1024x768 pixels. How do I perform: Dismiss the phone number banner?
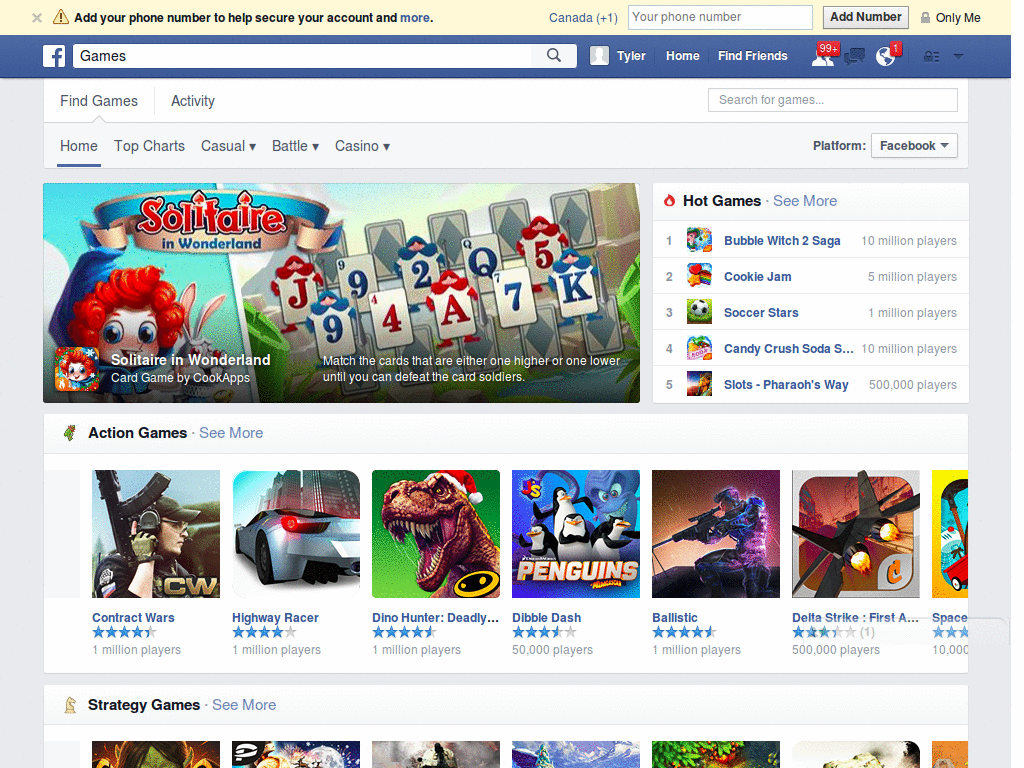pos(37,18)
